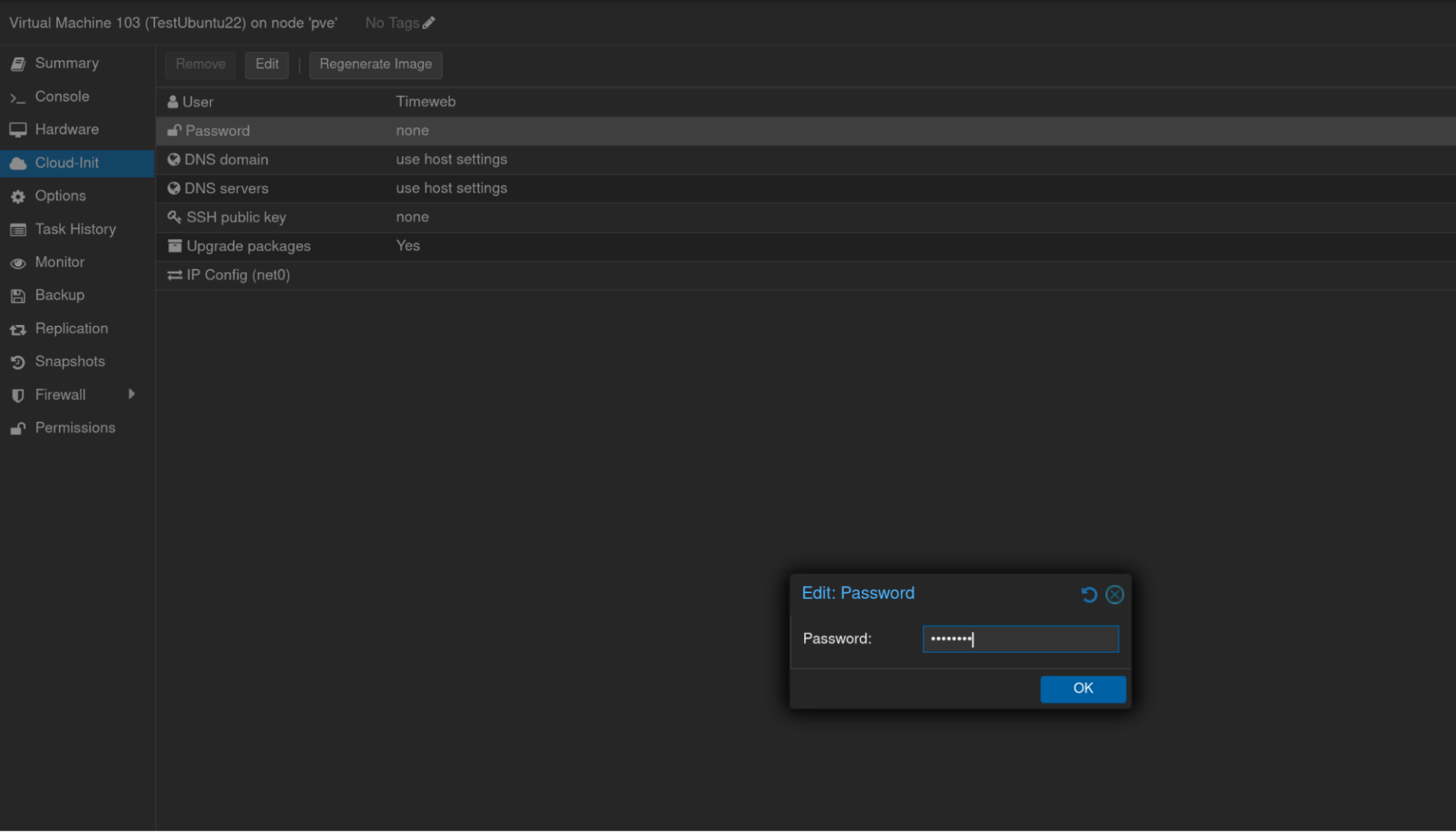
Task: Reset the Edit Password dialog with undo icon
Action: [1089, 595]
